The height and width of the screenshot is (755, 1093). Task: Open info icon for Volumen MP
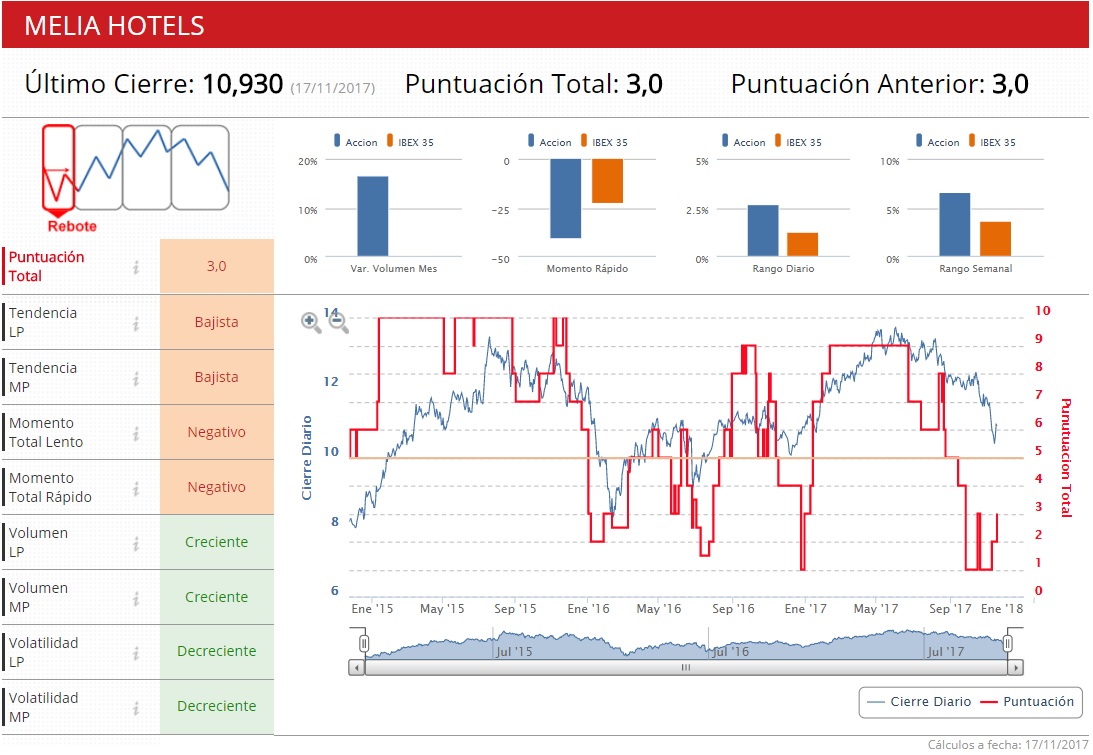pyautogui.click(x=137, y=599)
